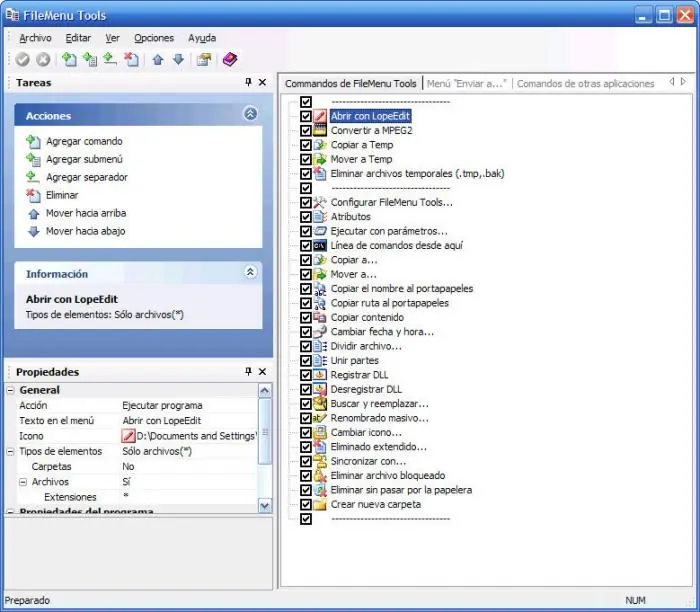Viewport: 700px width, 612px height.
Task: Open the Opciones menu
Action: [x=154, y=38]
